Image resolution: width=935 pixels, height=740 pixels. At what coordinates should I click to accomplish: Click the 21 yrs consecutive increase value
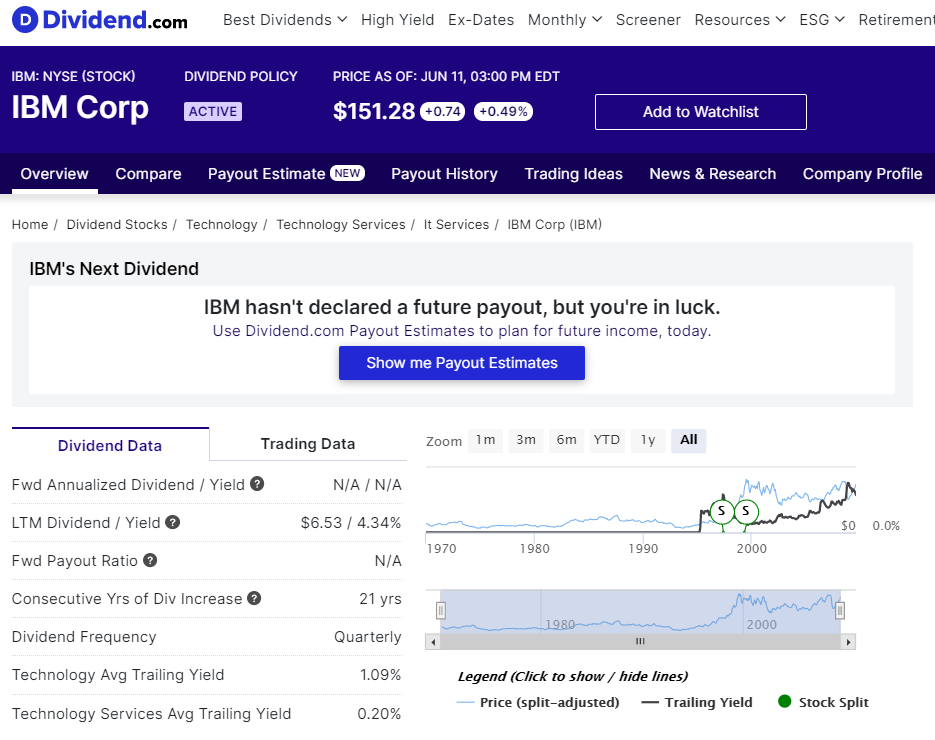click(x=380, y=599)
